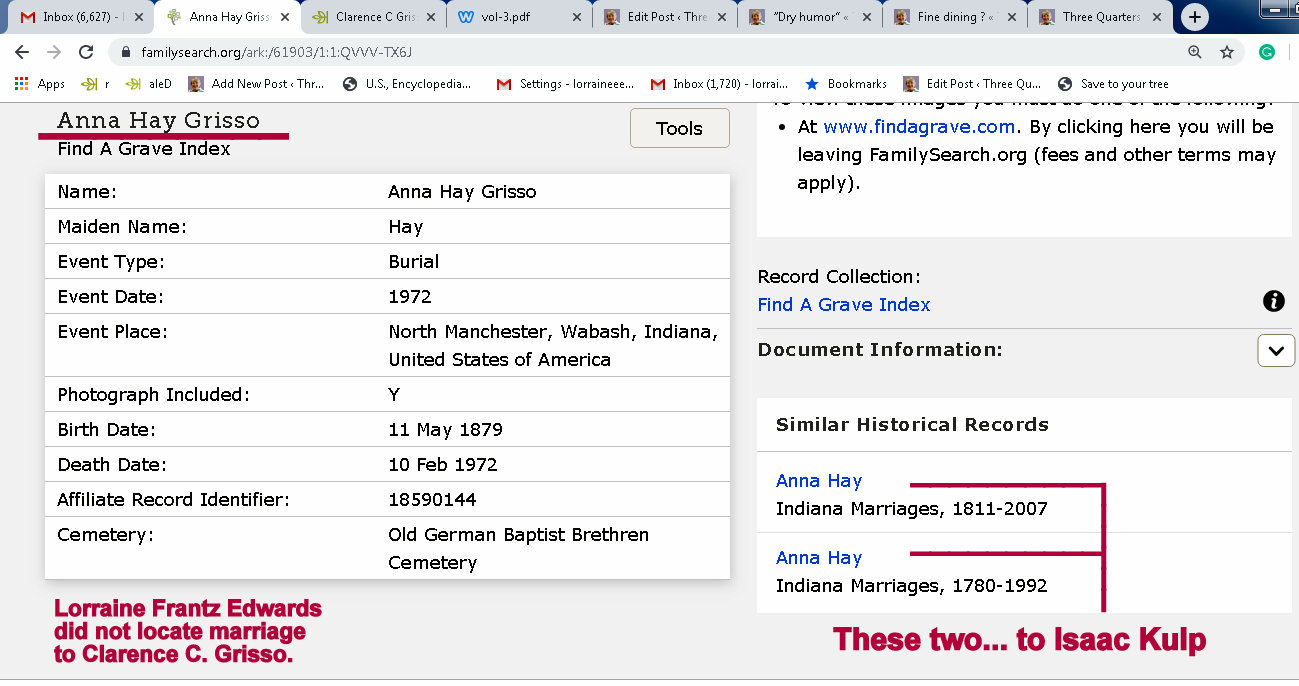Click the forward navigation arrow
The height and width of the screenshot is (686, 1299).
tap(54, 52)
